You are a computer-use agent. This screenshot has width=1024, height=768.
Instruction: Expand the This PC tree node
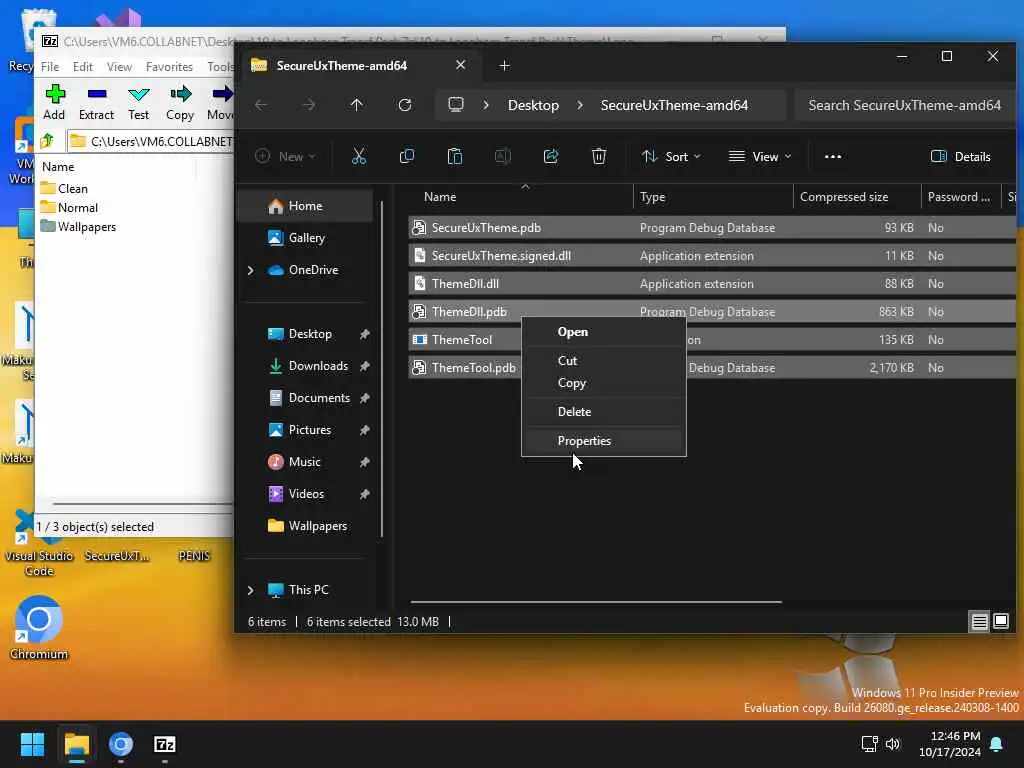[x=251, y=590]
